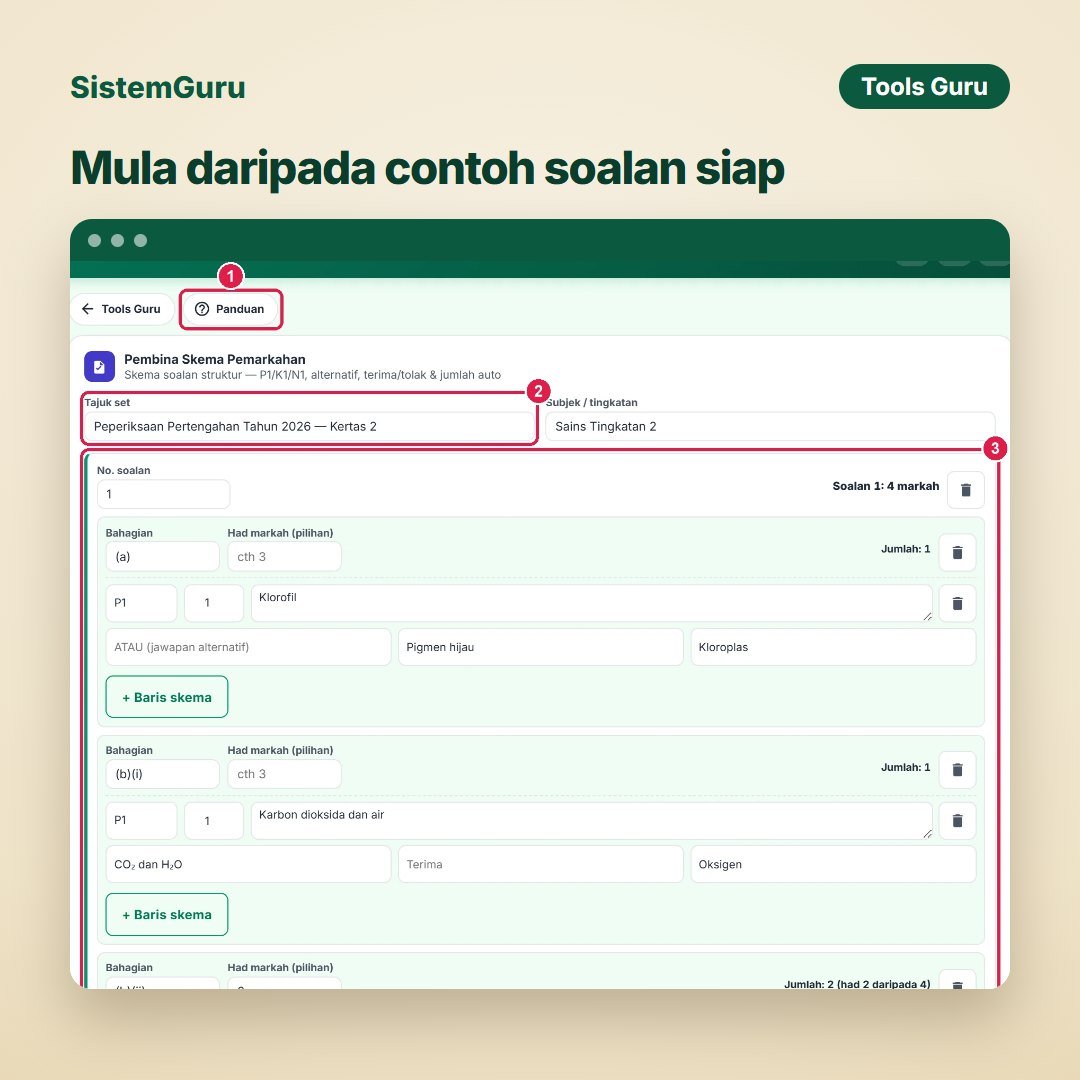Edit the Pigmen hijau accepted answer
The width and height of the screenshot is (1080, 1080).
pyautogui.click(x=541, y=647)
